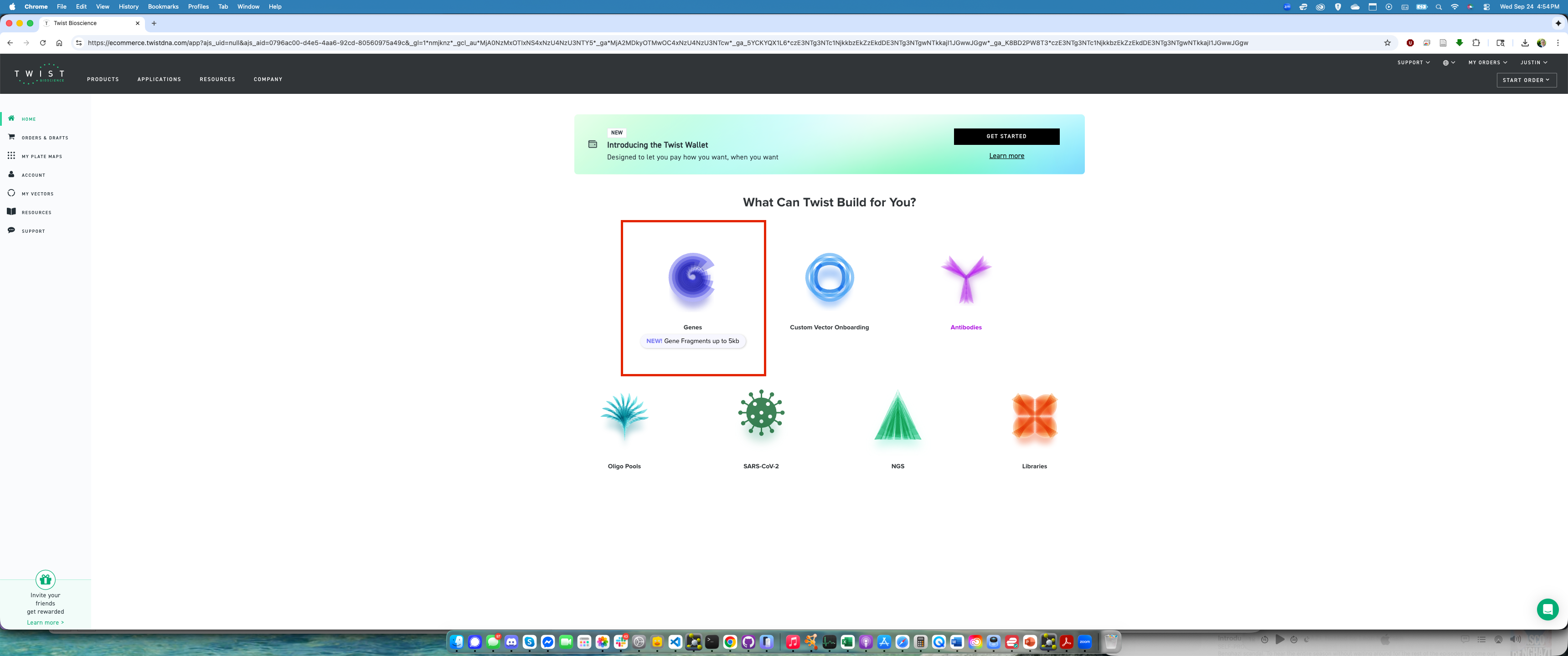This screenshot has height=656, width=1568.
Task: Open My Plate Maps grid icon
Action: (11, 156)
